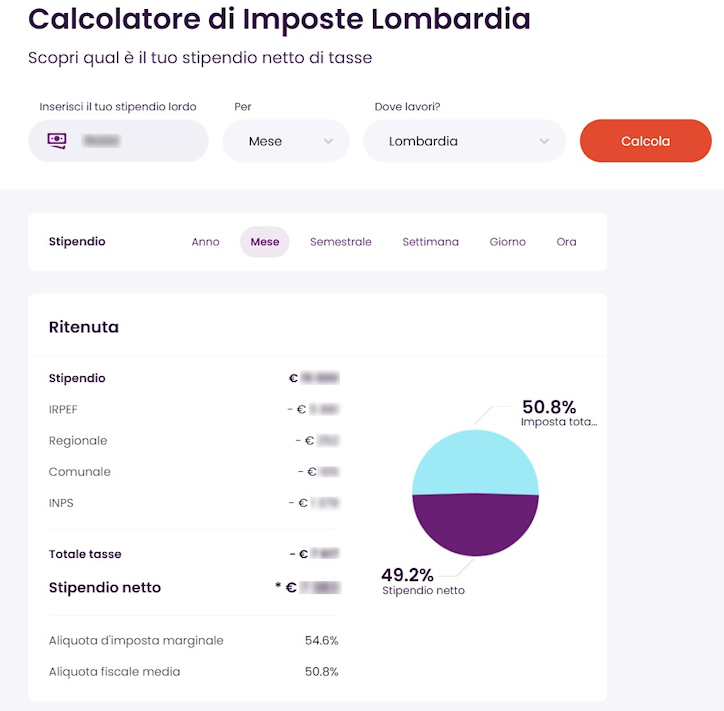The height and width of the screenshot is (711, 724).
Task: Switch to the Giorno tab
Action: (507, 242)
